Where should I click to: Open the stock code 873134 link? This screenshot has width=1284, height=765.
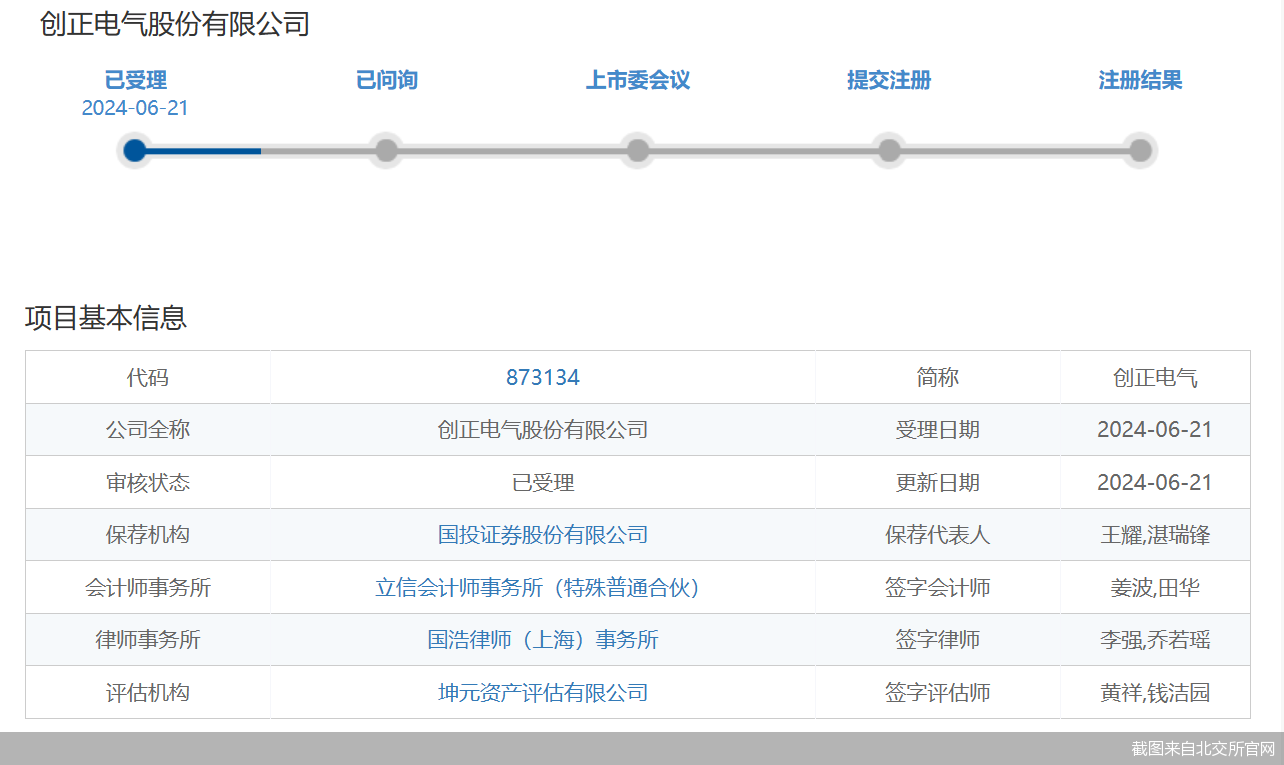pos(544,377)
